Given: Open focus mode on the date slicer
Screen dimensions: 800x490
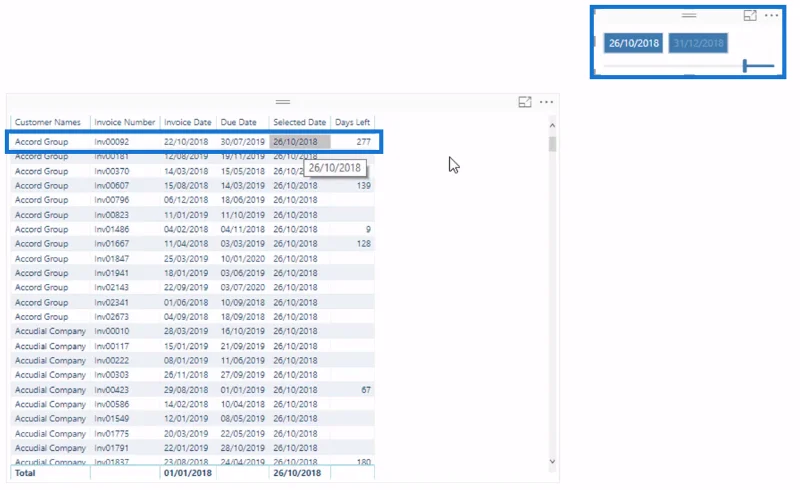Looking at the screenshot, I should [x=750, y=16].
